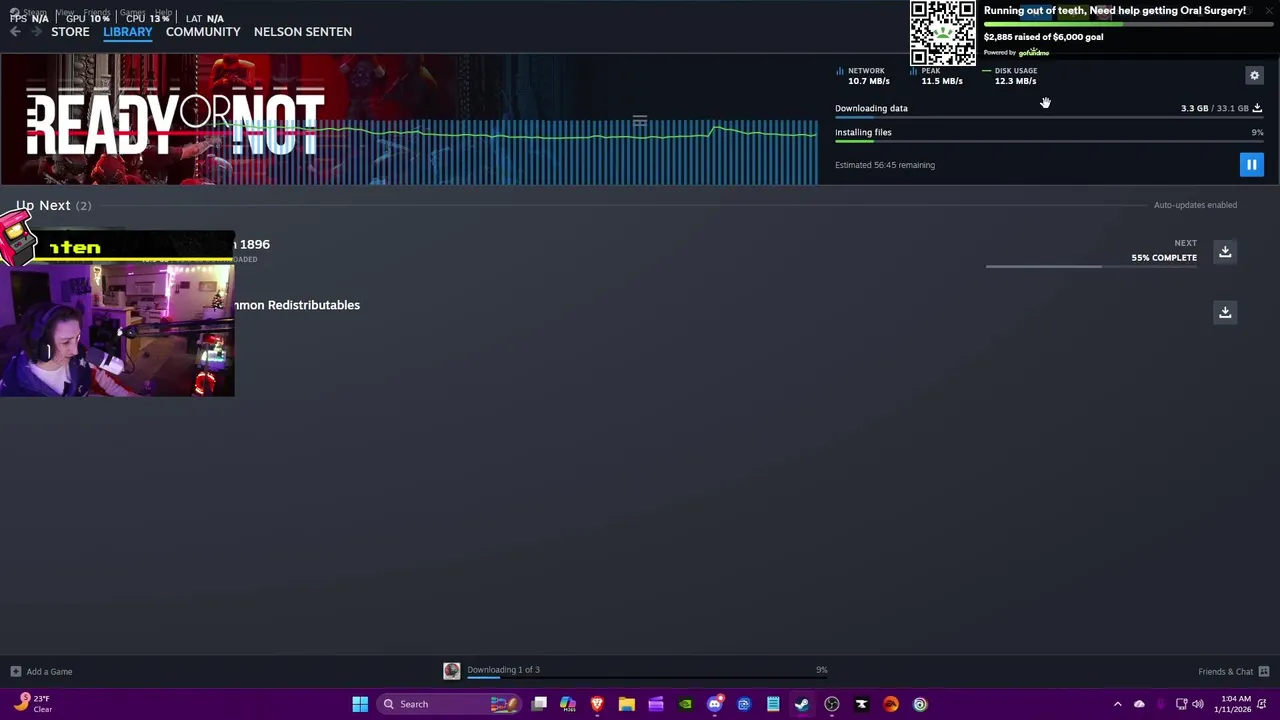This screenshot has width=1280, height=720.
Task: Open the Friends menu
Action: pos(97,12)
